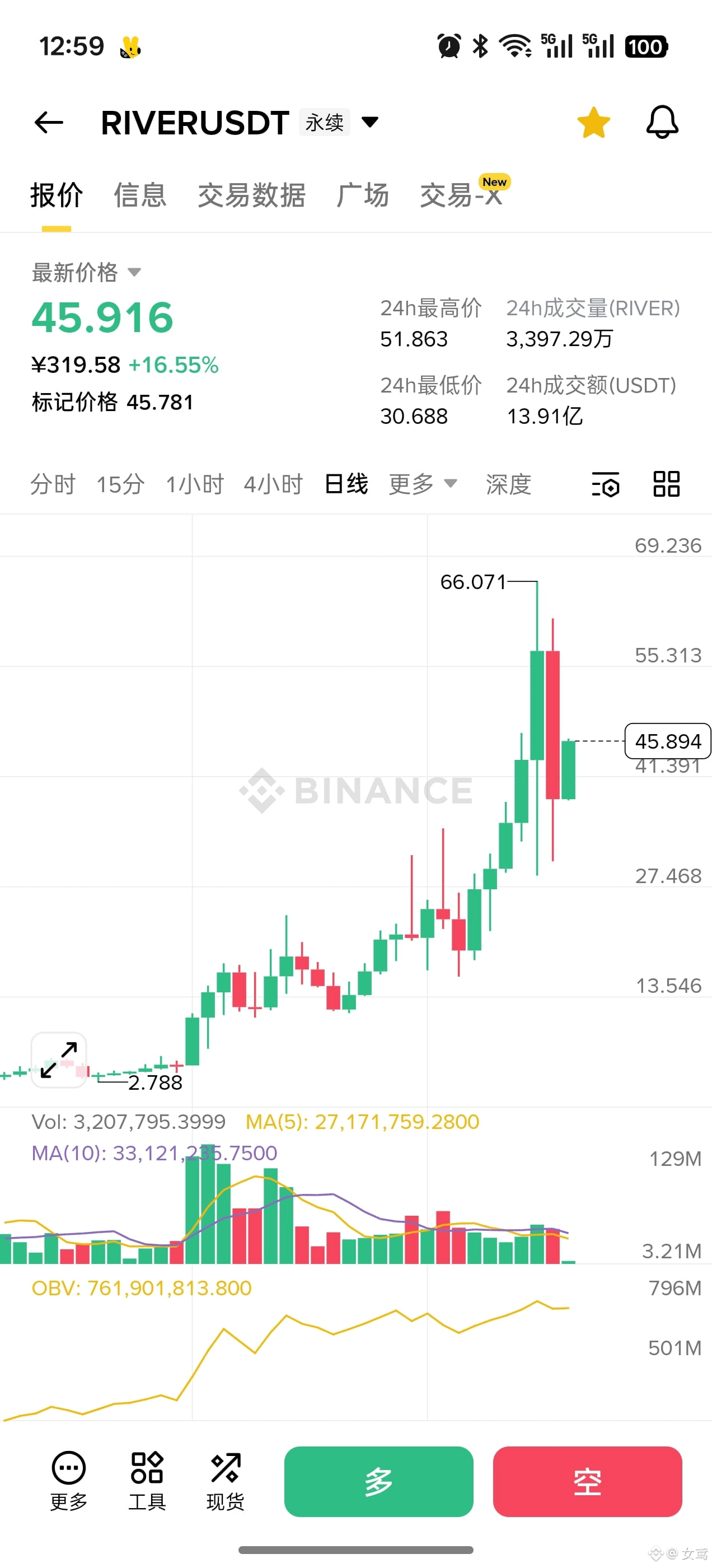Tap the back arrow
The width and height of the screenshot is (712, 1568).
click(48, 122)
